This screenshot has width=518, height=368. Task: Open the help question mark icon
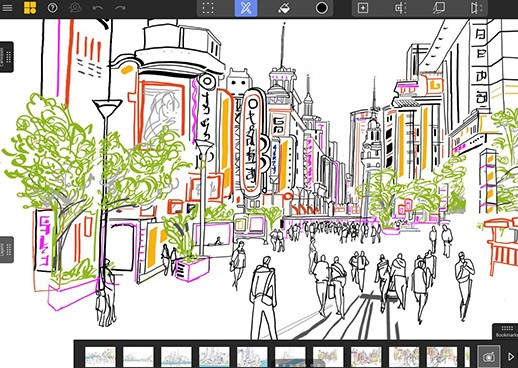click(52, 8)
